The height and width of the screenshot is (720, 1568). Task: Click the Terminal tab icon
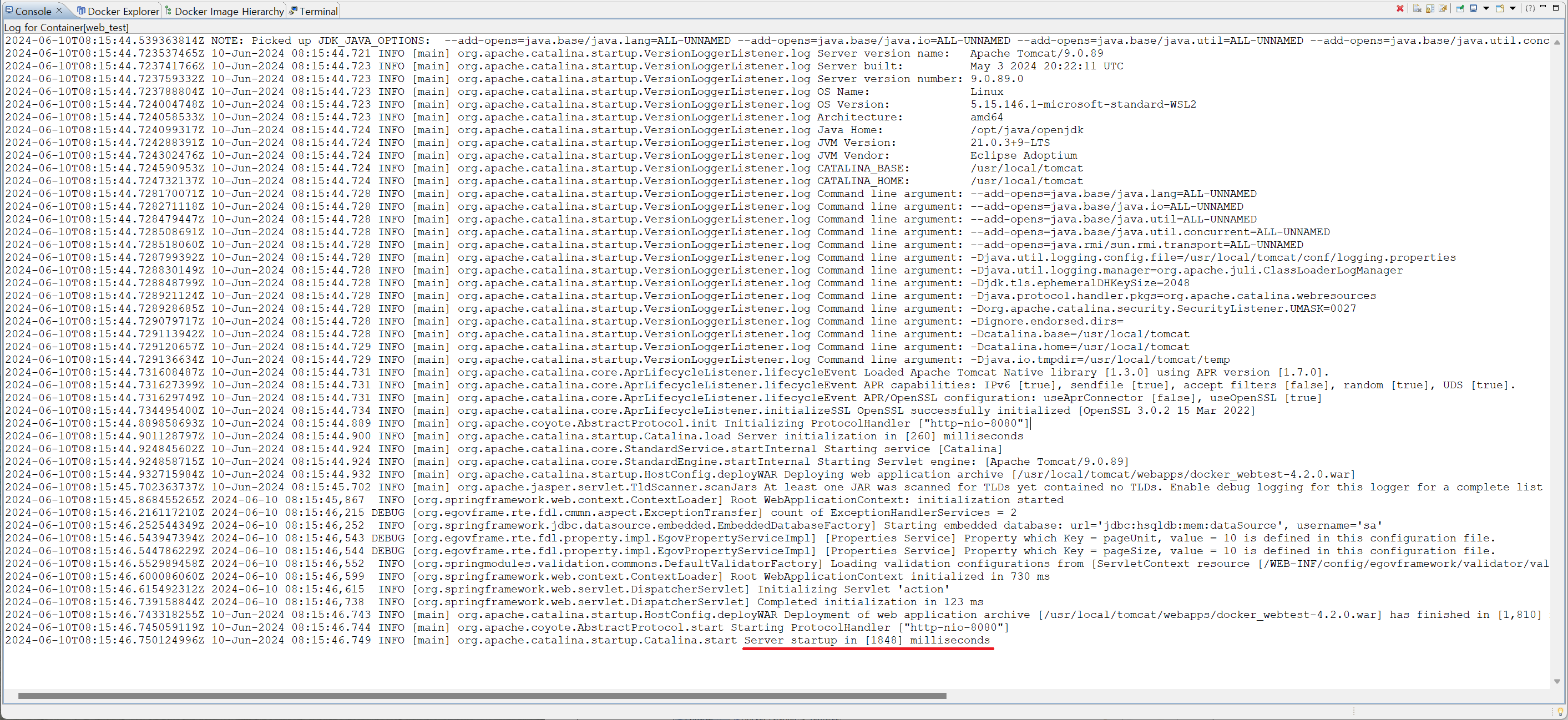click(294, 11)
